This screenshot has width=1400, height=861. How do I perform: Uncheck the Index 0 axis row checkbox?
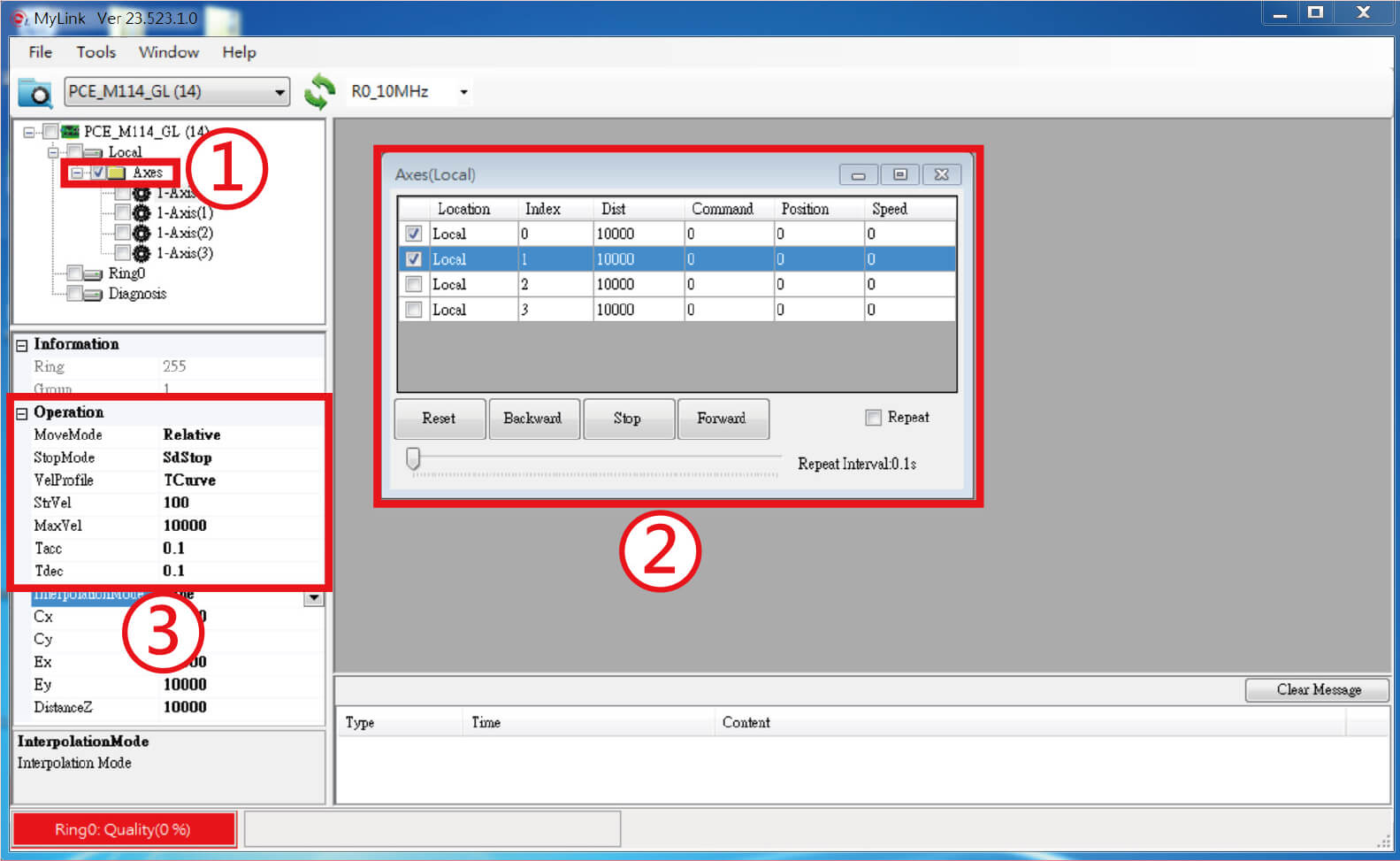413,234
